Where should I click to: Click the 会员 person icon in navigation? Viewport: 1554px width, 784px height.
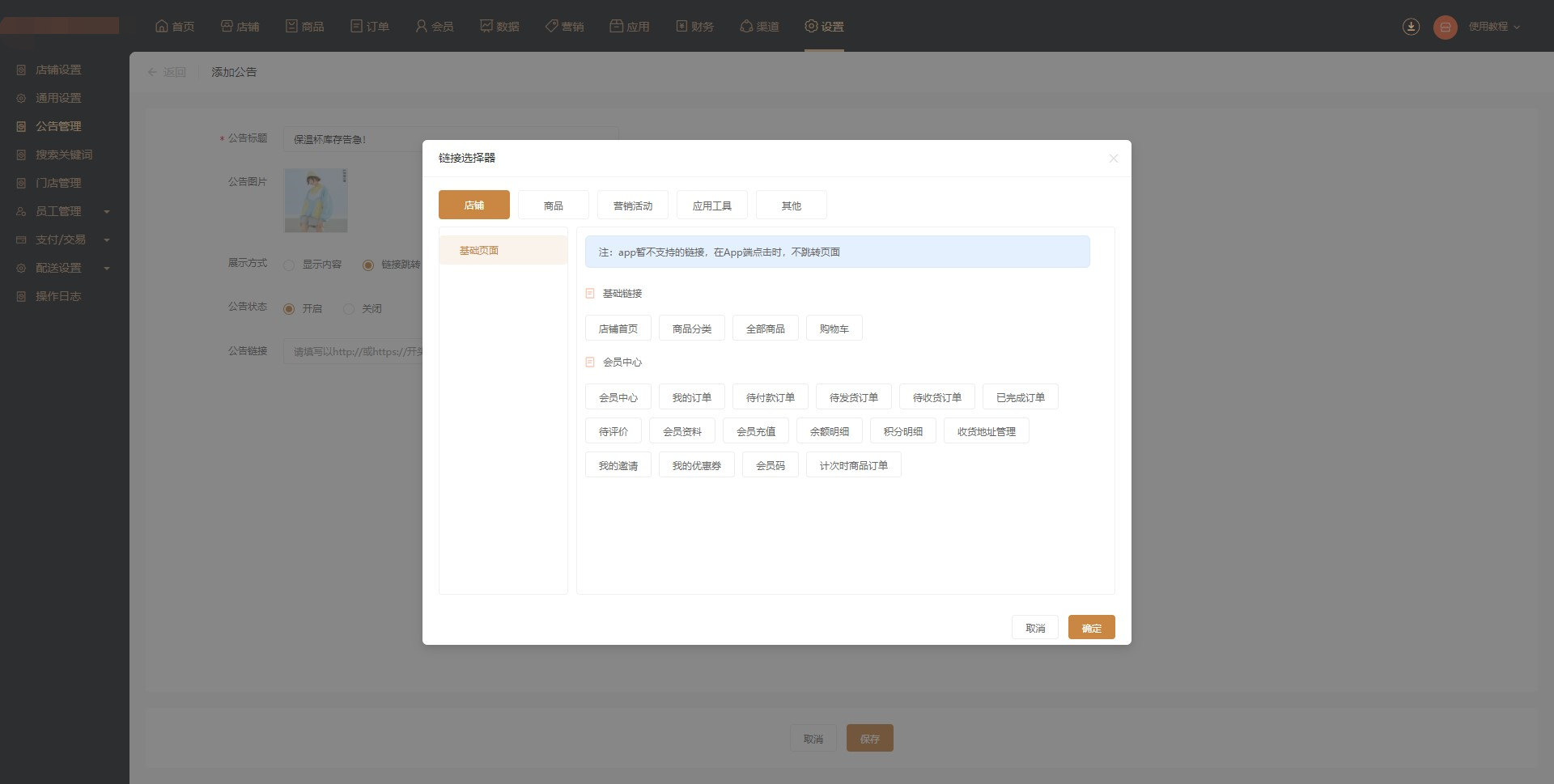coord(421,26)
